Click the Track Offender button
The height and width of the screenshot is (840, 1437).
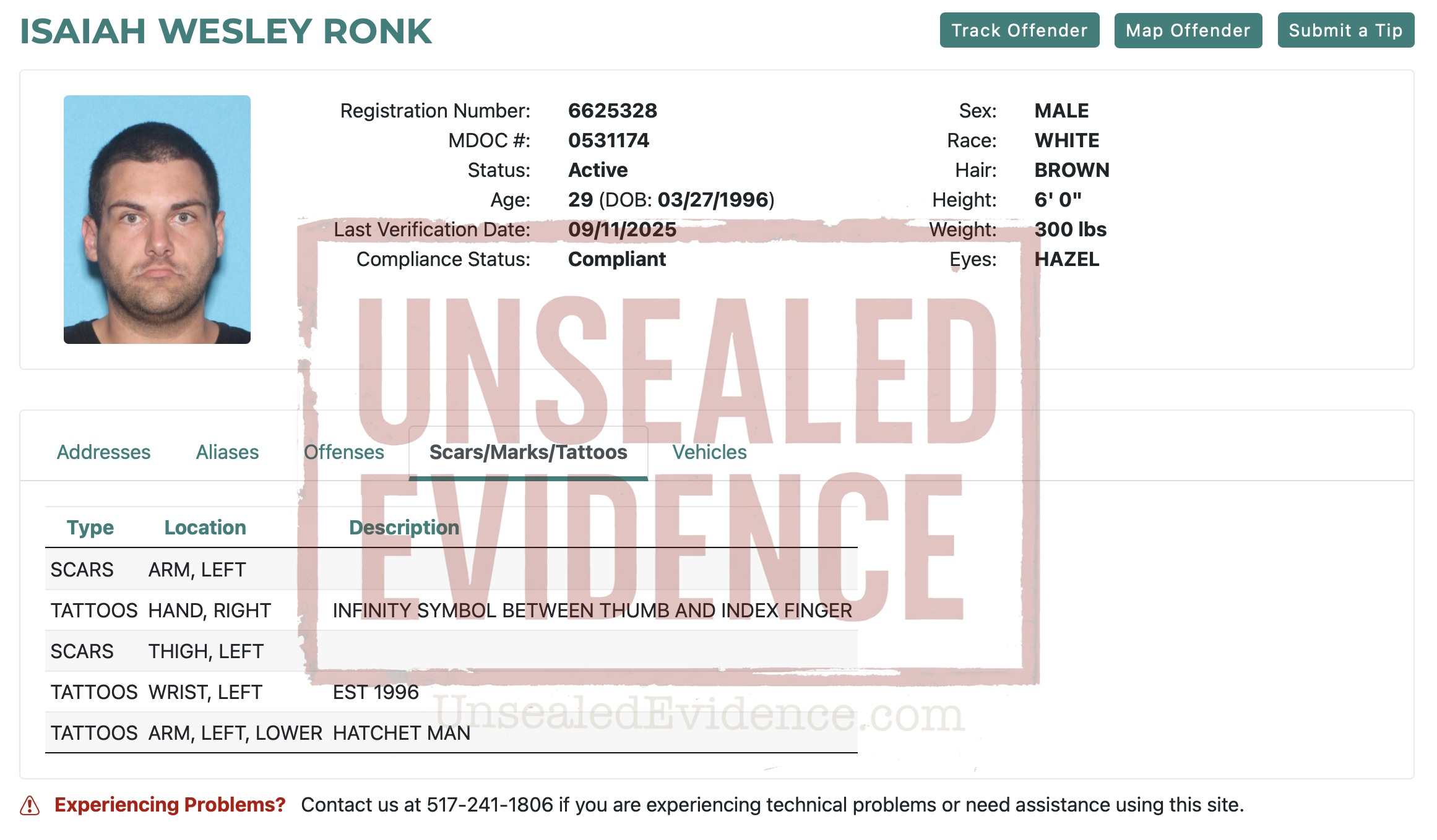(1019, 30)
